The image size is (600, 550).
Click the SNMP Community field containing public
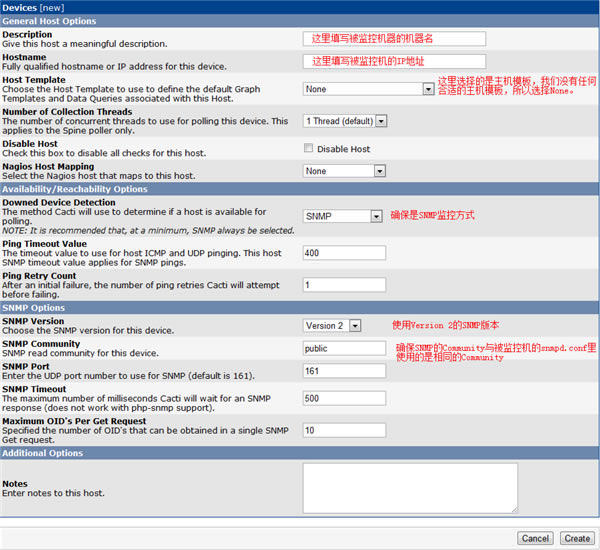(344, 348)
